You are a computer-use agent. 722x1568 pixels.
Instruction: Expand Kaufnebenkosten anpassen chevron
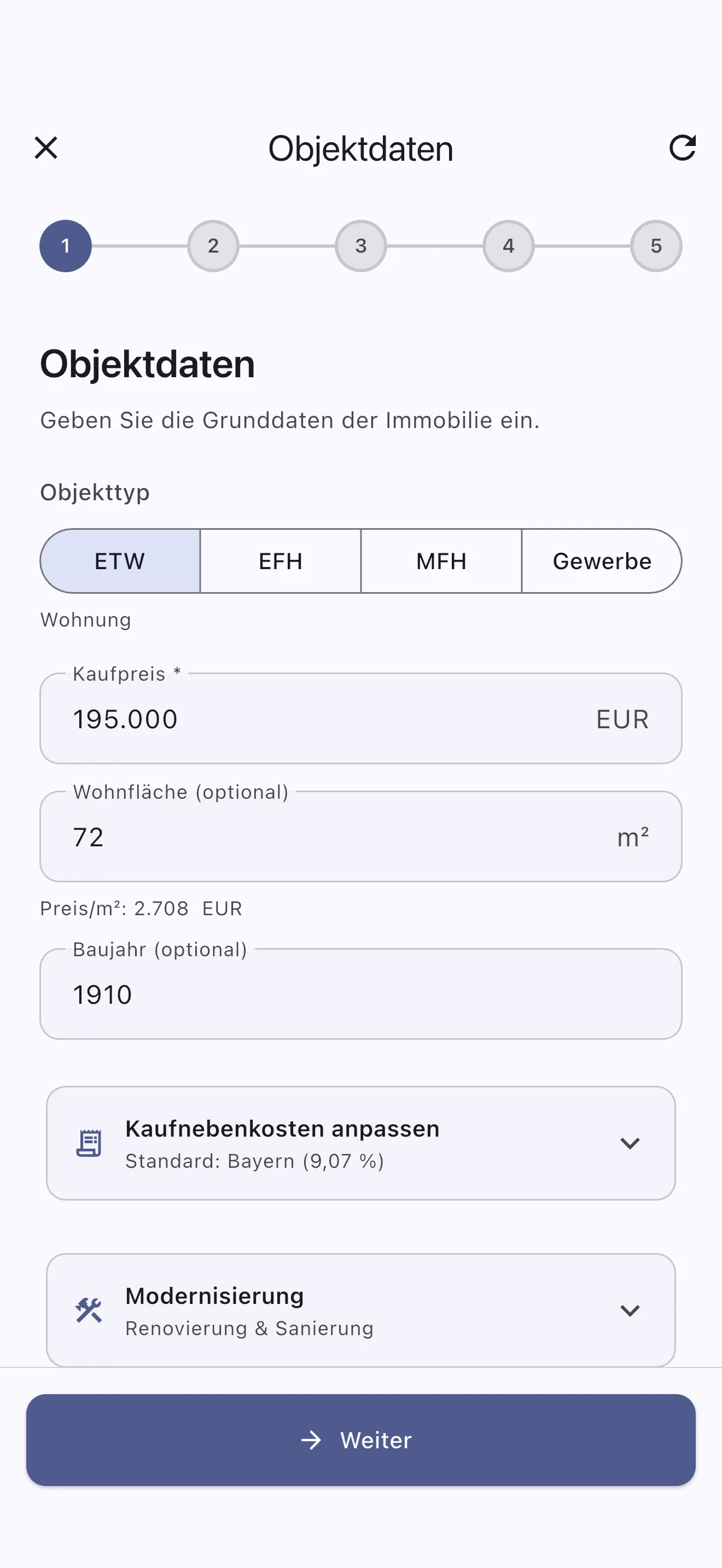[630, 1143]
